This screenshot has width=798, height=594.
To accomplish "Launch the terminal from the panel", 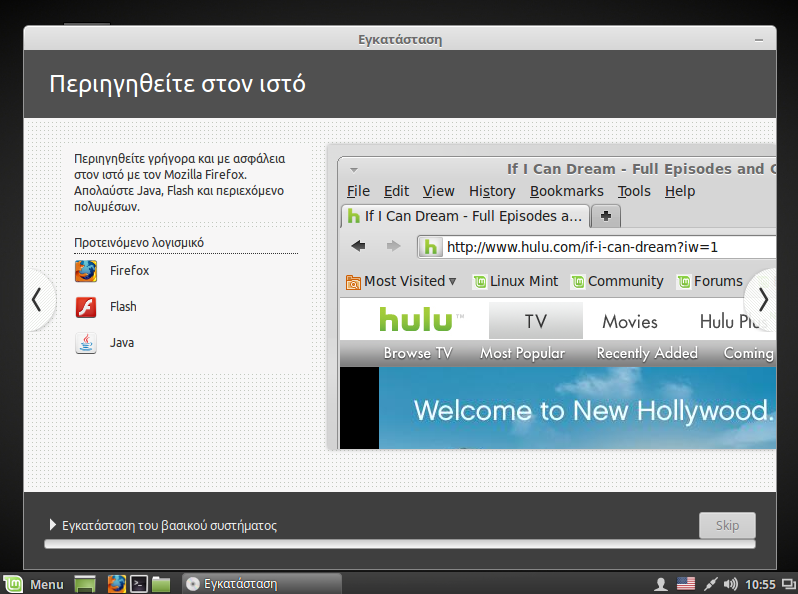I will point(138,584).
